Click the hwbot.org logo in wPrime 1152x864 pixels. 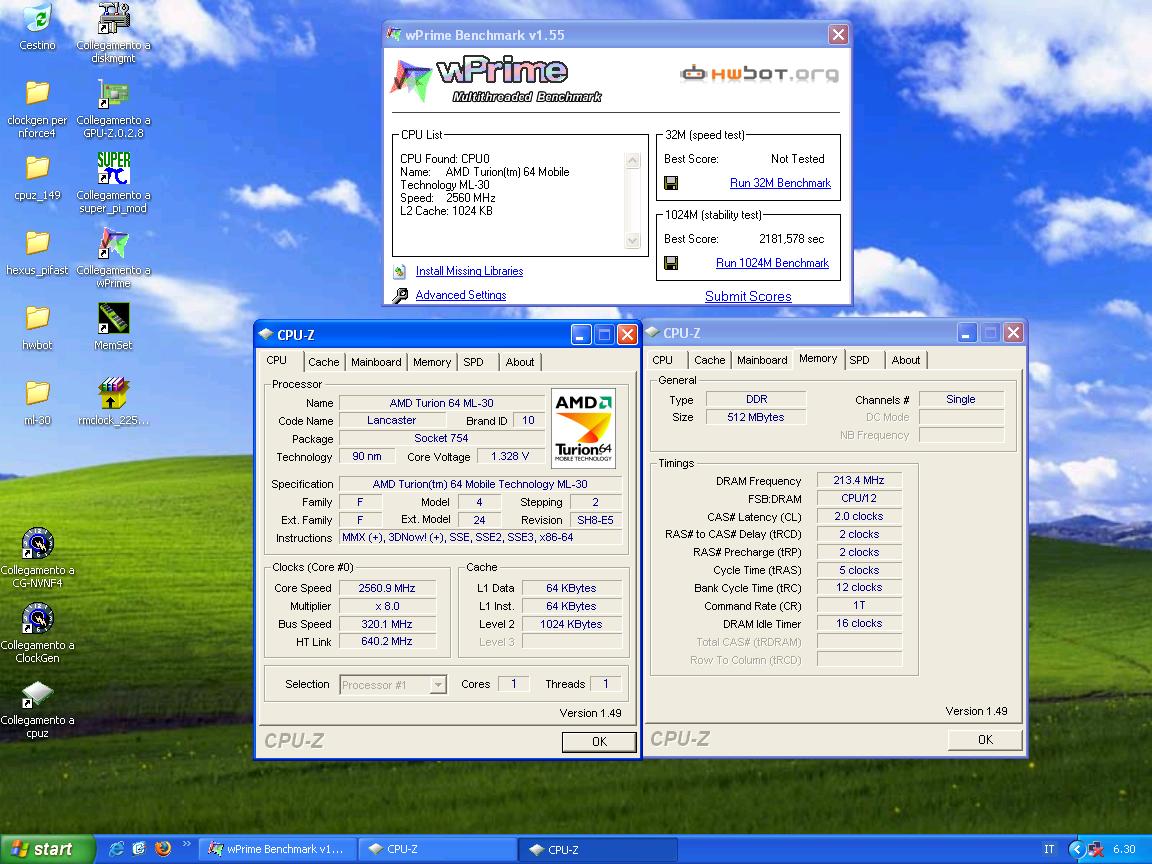[x=759, y=73]
